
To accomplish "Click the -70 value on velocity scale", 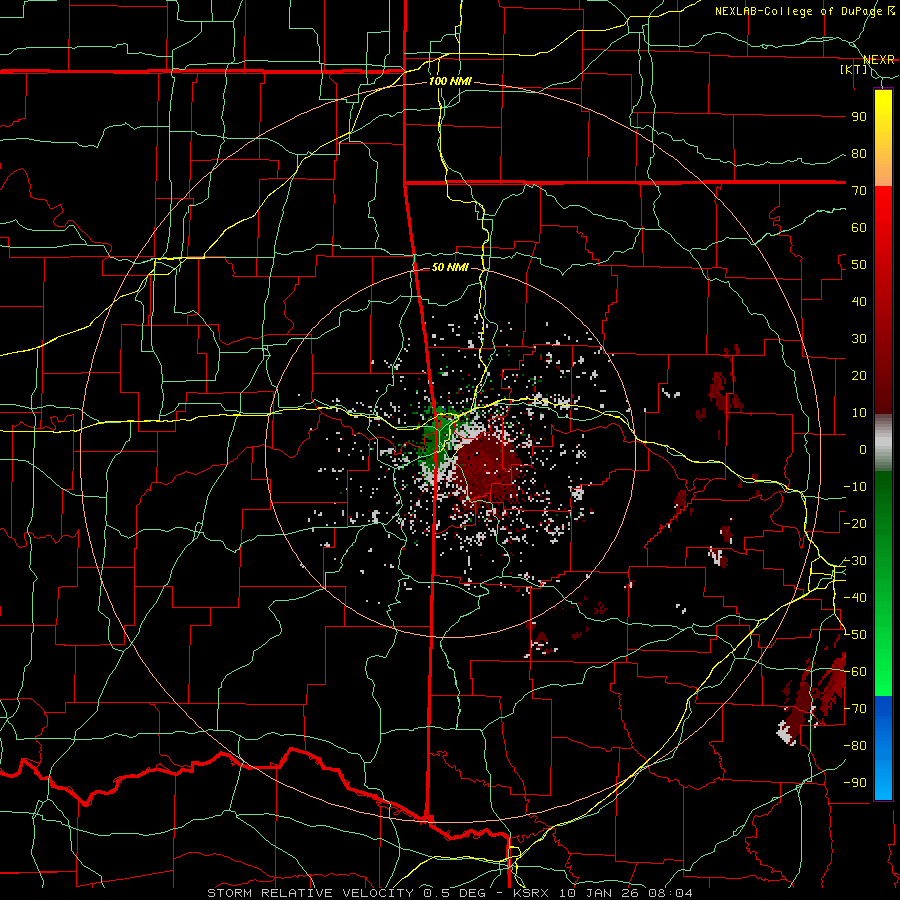I will pos(855,709).
